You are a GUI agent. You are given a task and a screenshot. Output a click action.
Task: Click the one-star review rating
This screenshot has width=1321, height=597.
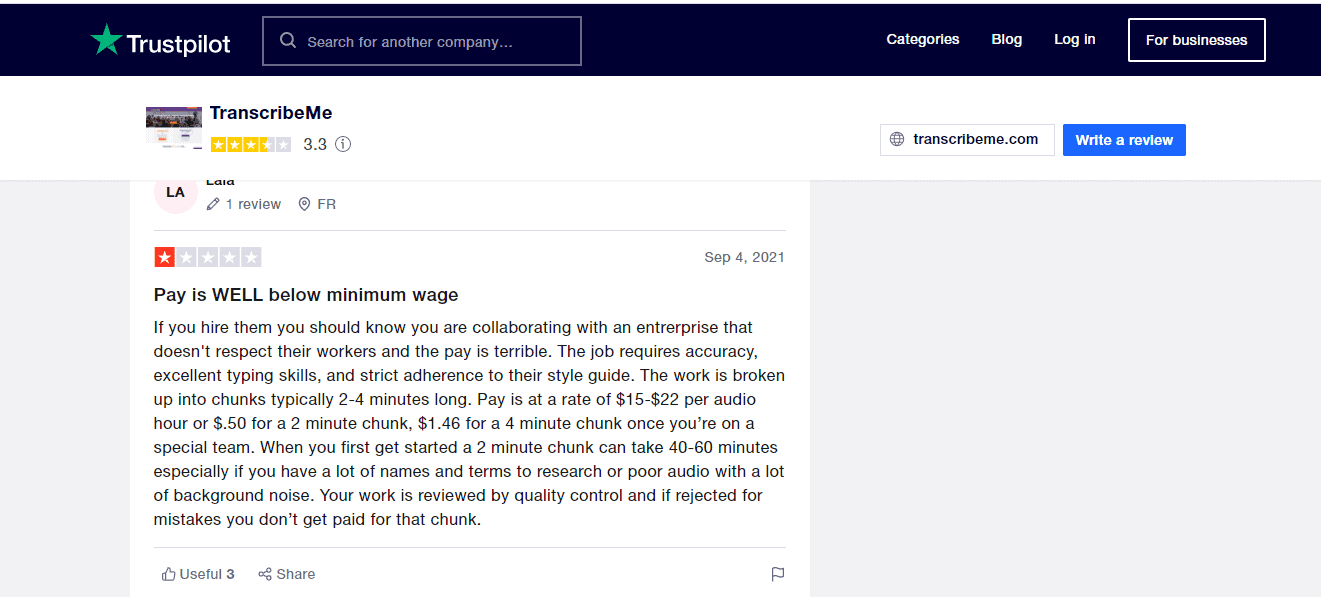pos(208,258)
